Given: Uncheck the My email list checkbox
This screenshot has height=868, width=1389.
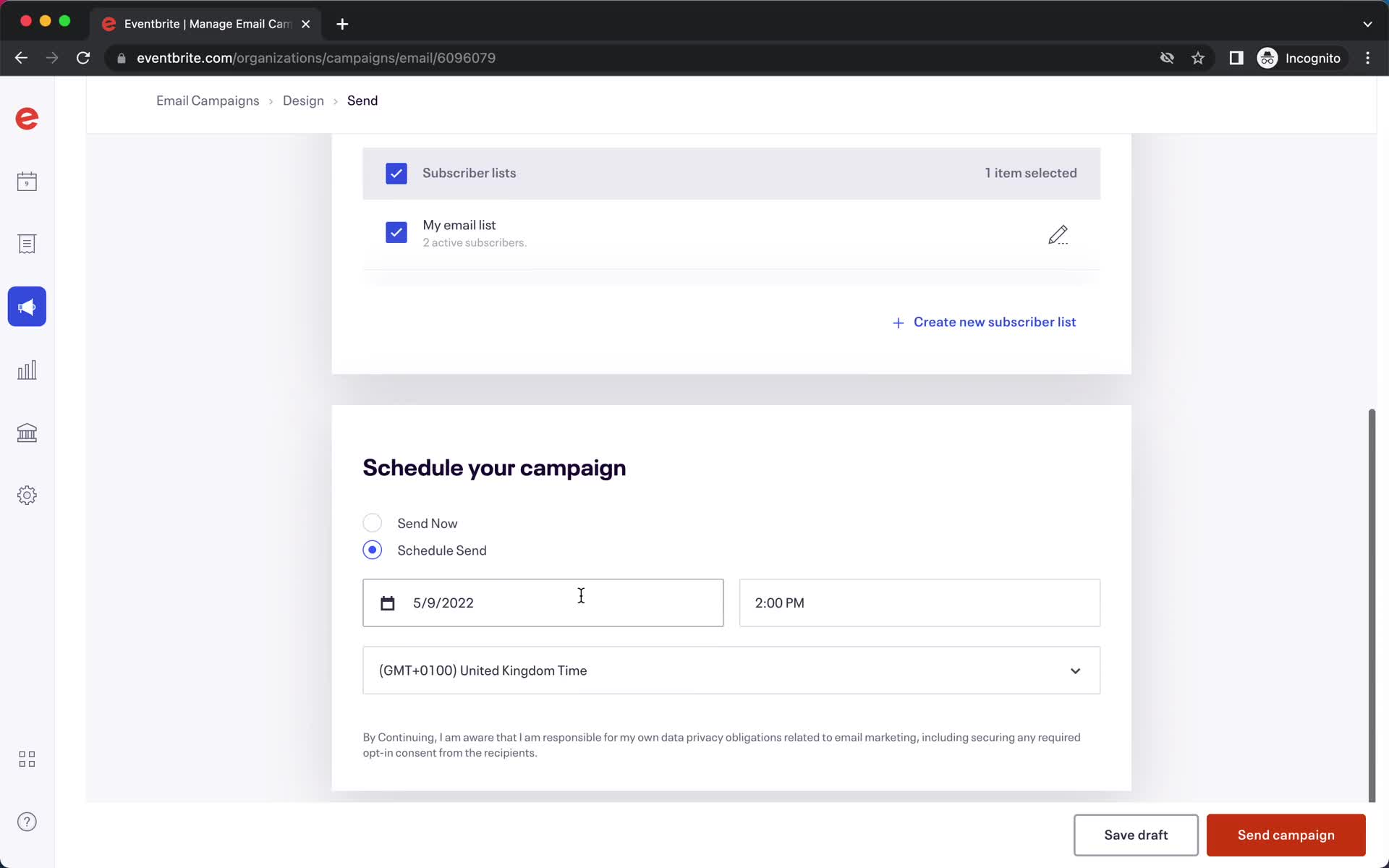Looking at the screenshot, I should pyautogui.click(x=396, y=232).
